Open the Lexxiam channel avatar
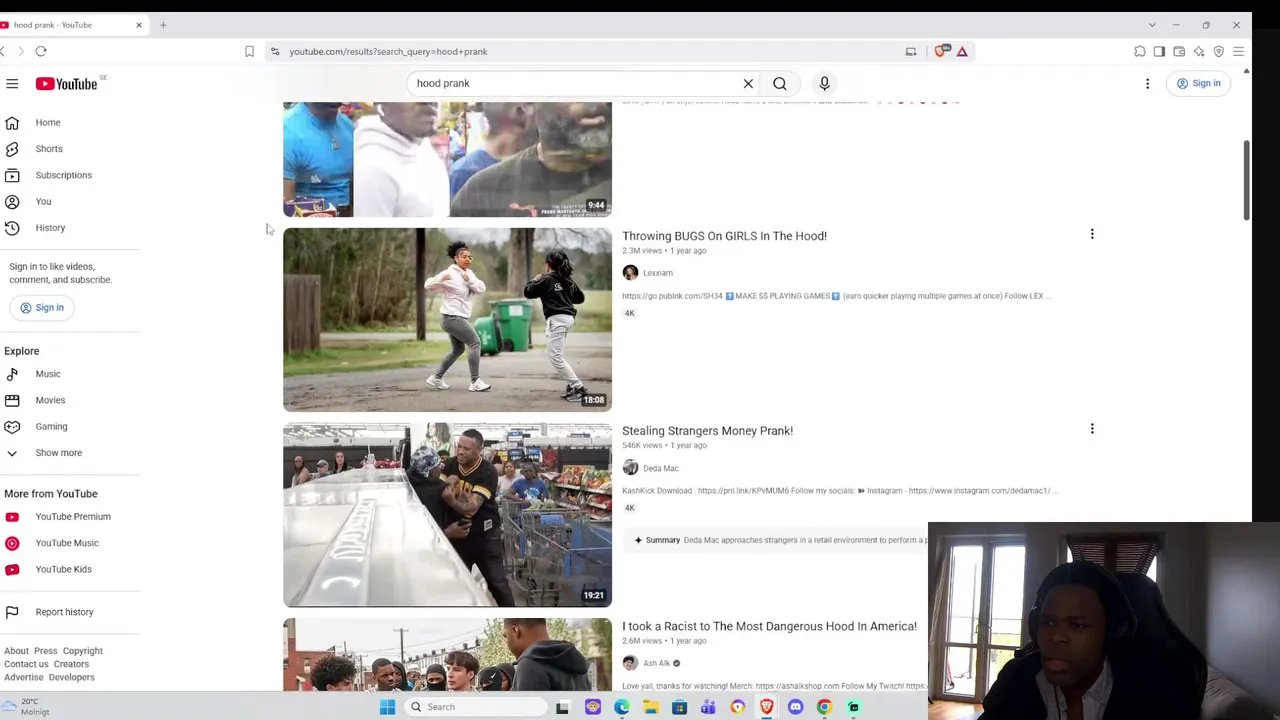 630,273
